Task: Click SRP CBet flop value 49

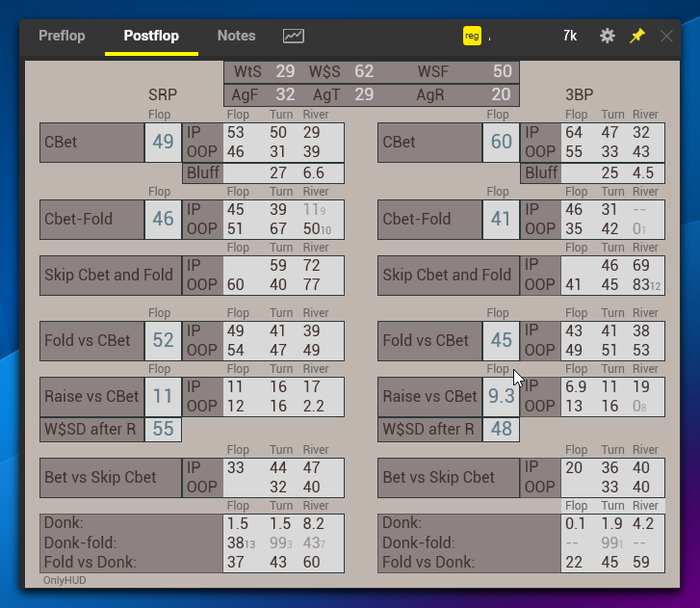Action: coord(163,143)
